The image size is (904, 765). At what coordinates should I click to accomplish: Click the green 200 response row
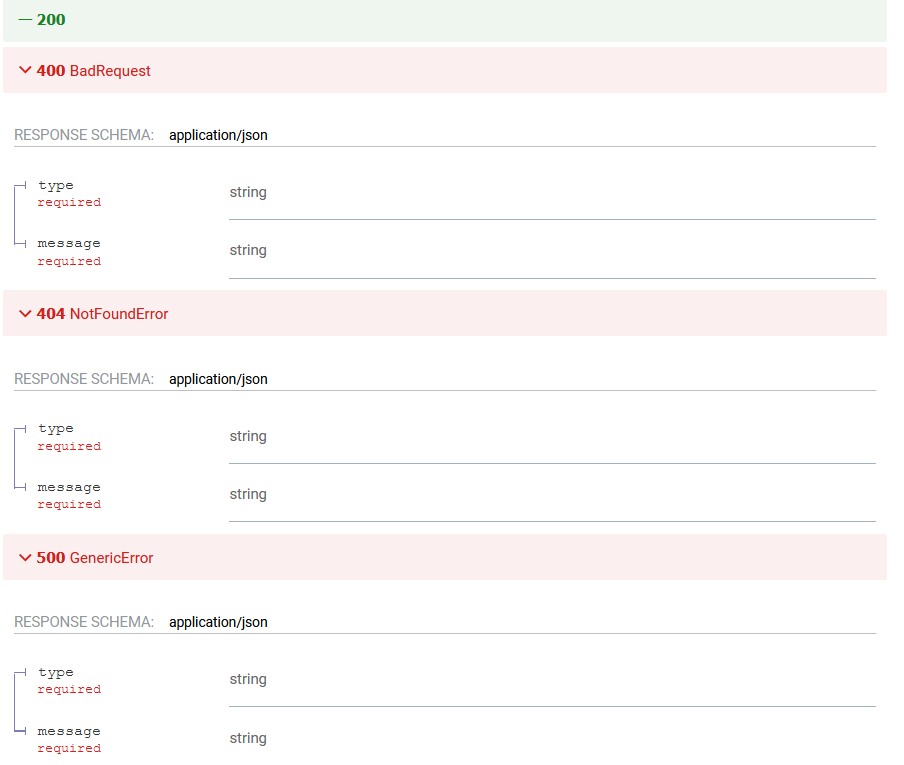[x=444, y=20]
